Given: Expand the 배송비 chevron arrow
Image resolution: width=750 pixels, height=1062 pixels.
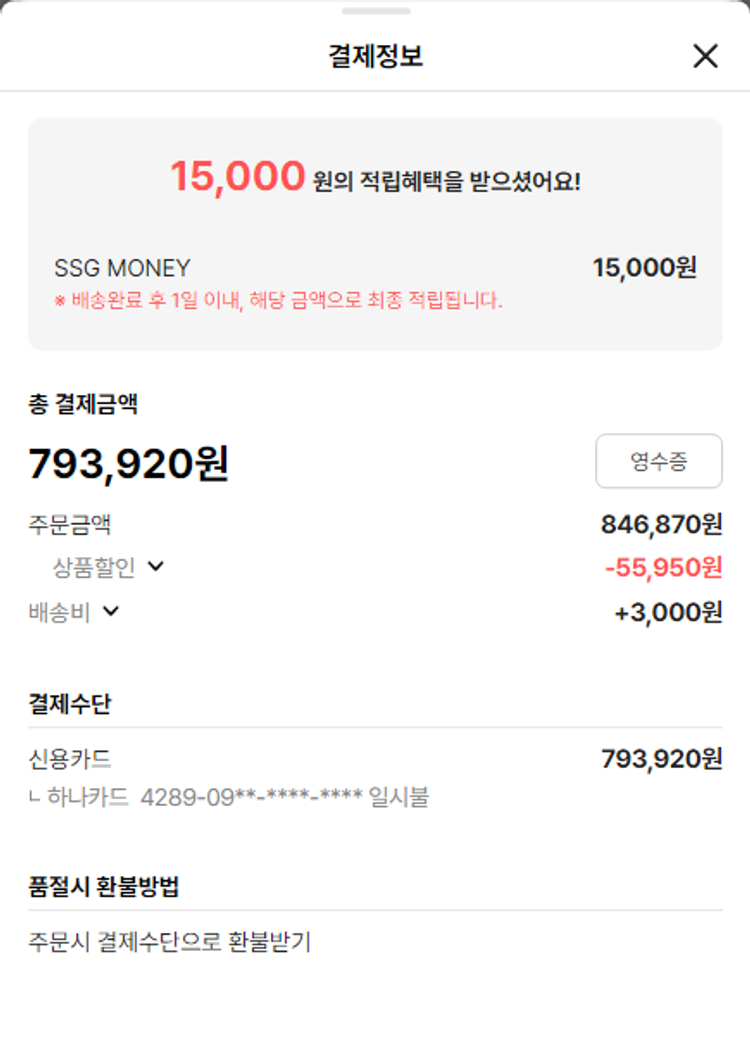Looking at the screenshot, I should tap(111, 611).
